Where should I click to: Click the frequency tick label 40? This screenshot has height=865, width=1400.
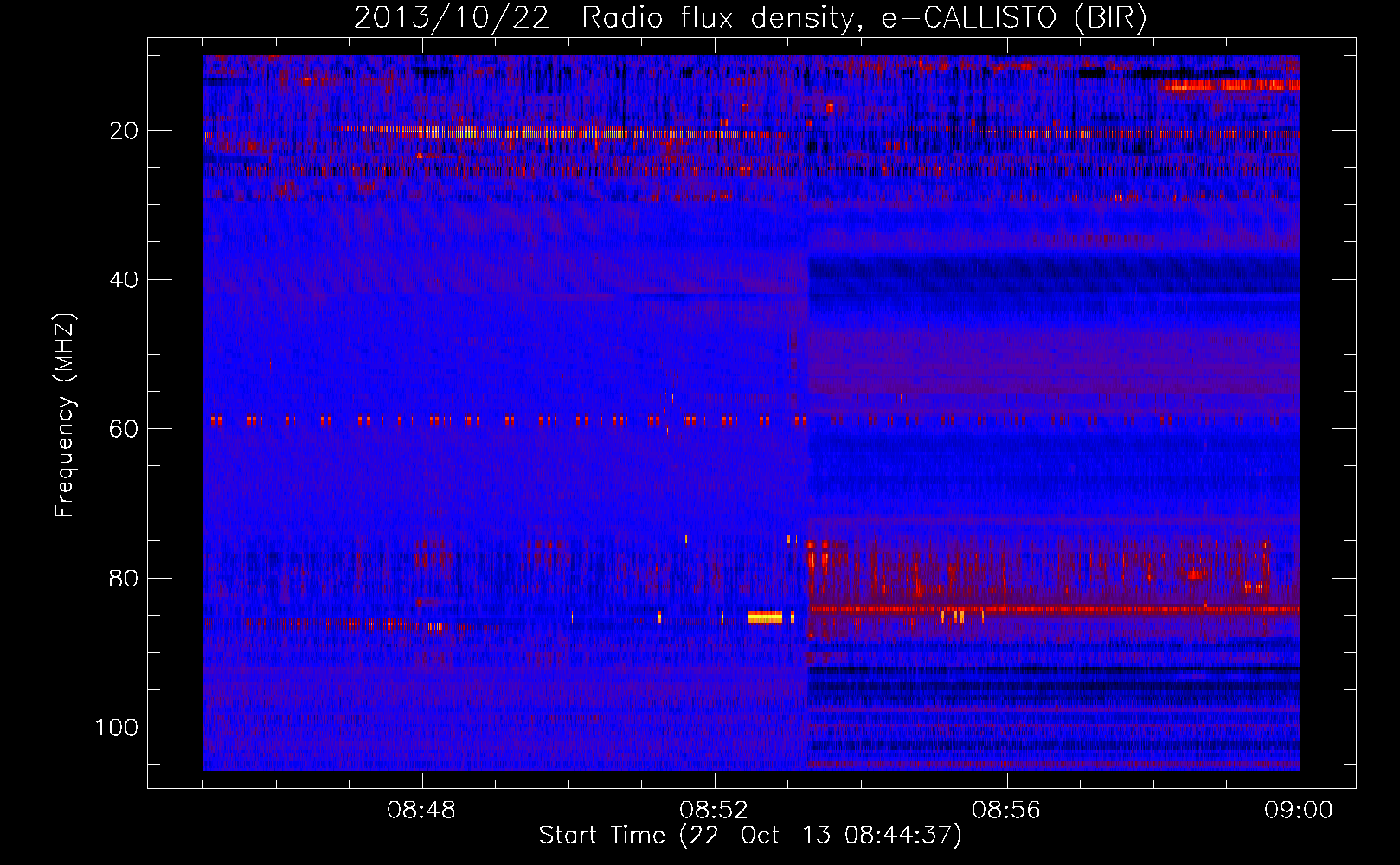point(124,279)
